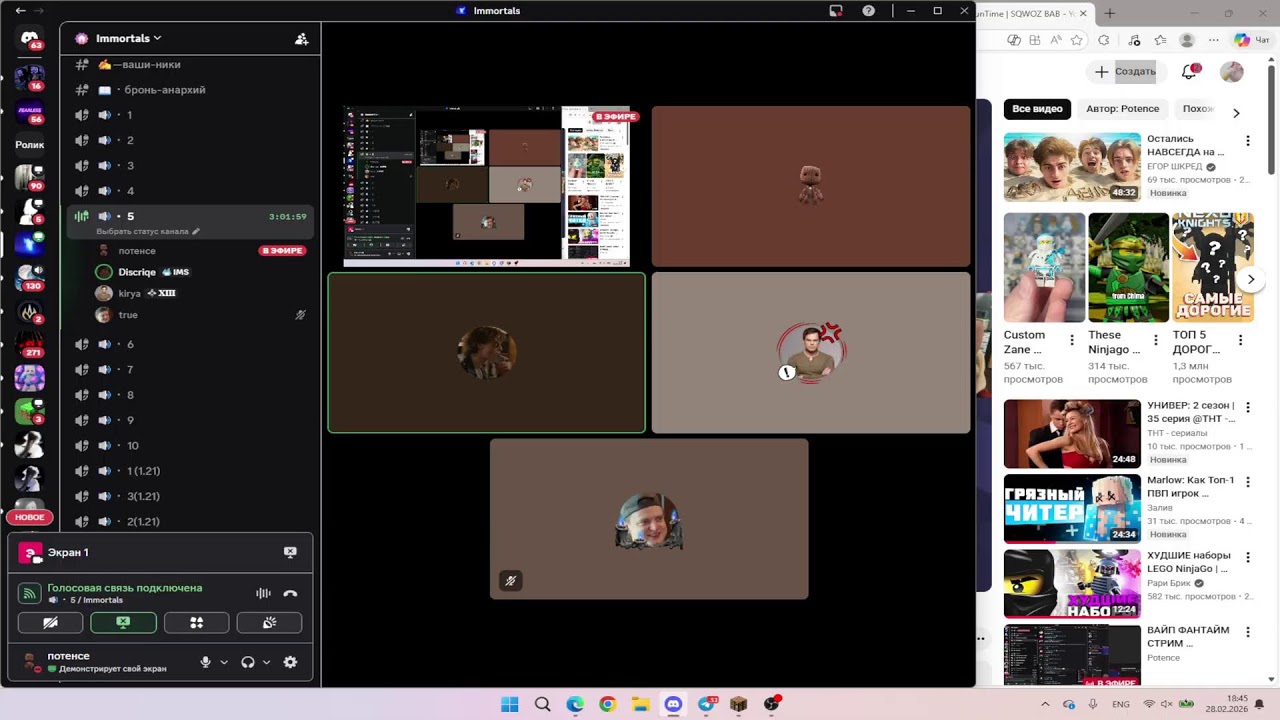Show hidden system tray icons chevron
This screenshot has height=720, width=1280.
[x=1045, y=704]
